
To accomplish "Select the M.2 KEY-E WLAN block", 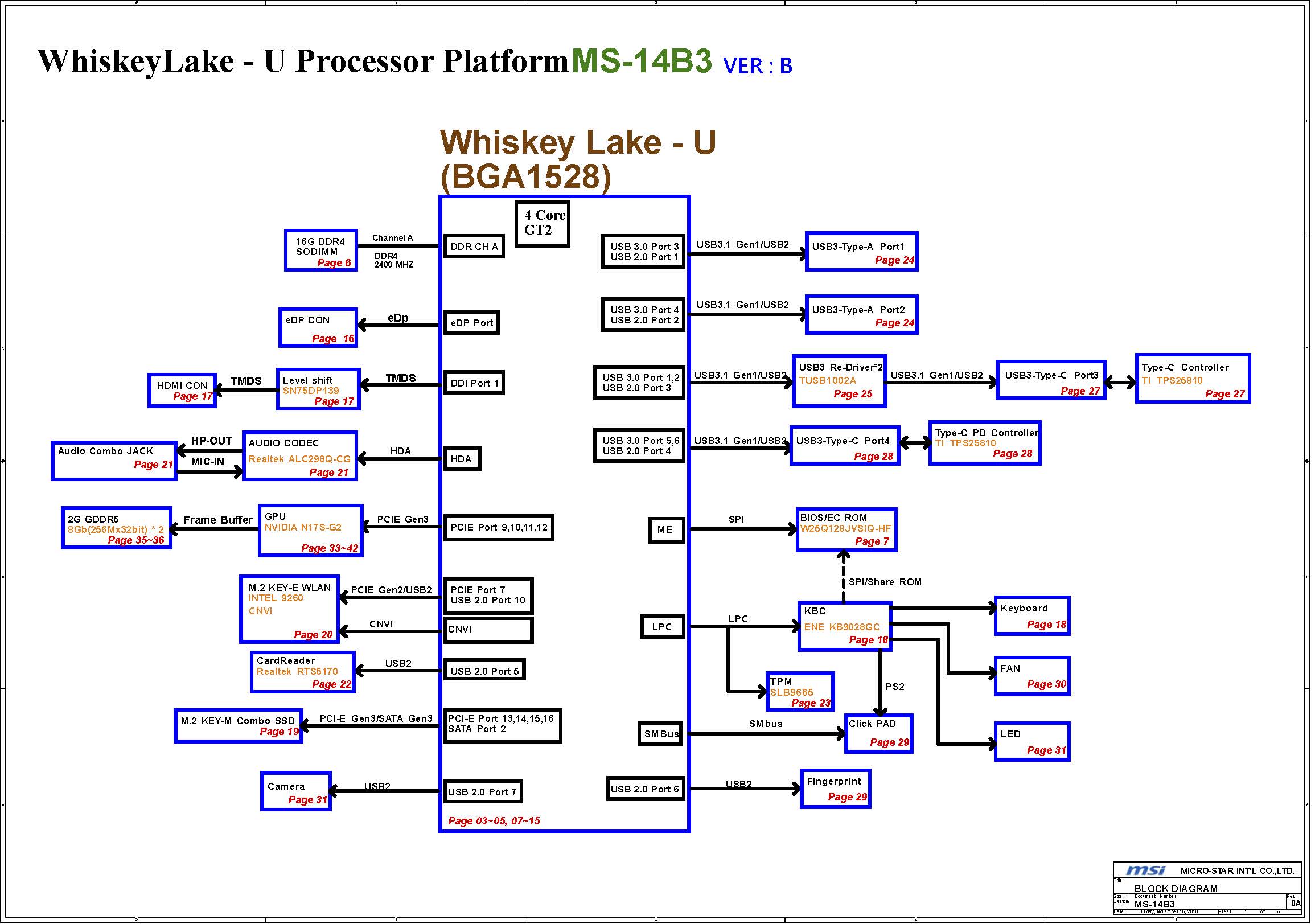I will pyautogui.click(x=290, y=610).
